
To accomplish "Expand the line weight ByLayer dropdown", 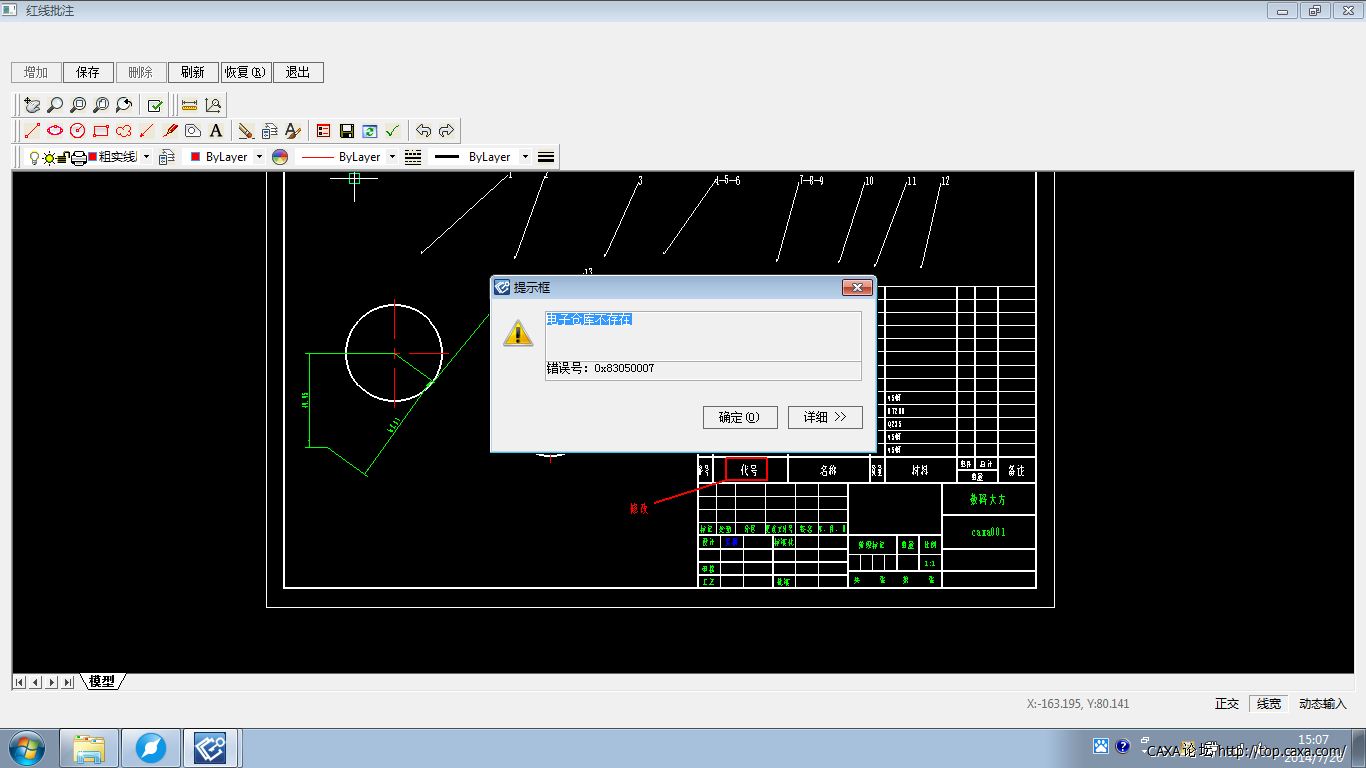I will click(x=526, y=157).
